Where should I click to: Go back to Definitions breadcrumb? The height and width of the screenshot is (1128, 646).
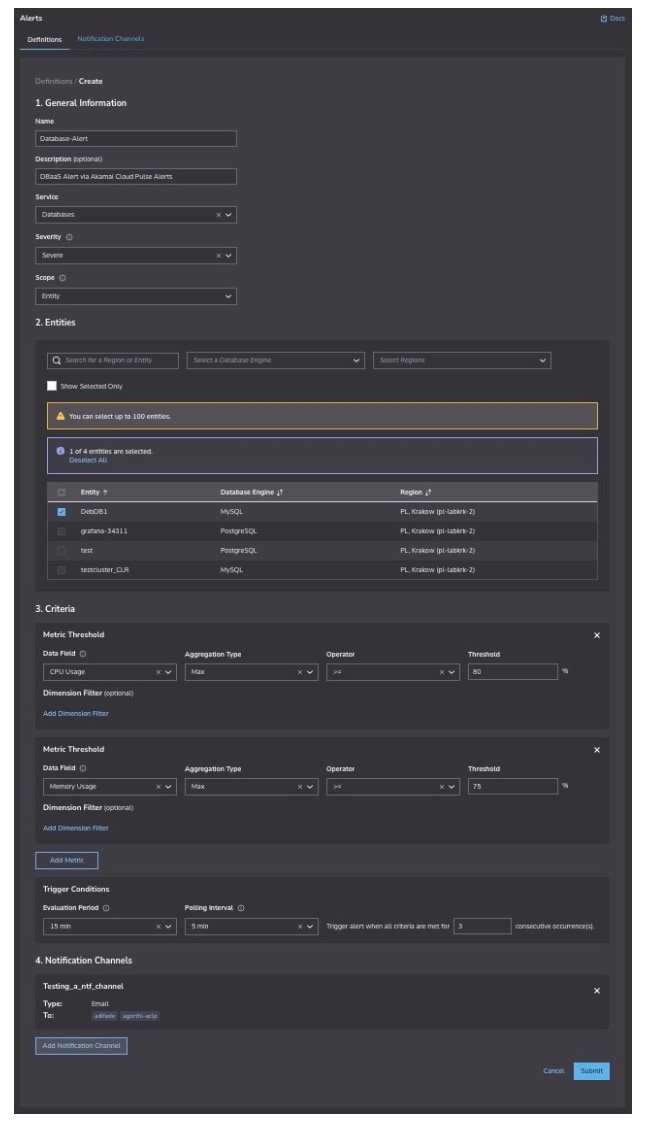54,81
